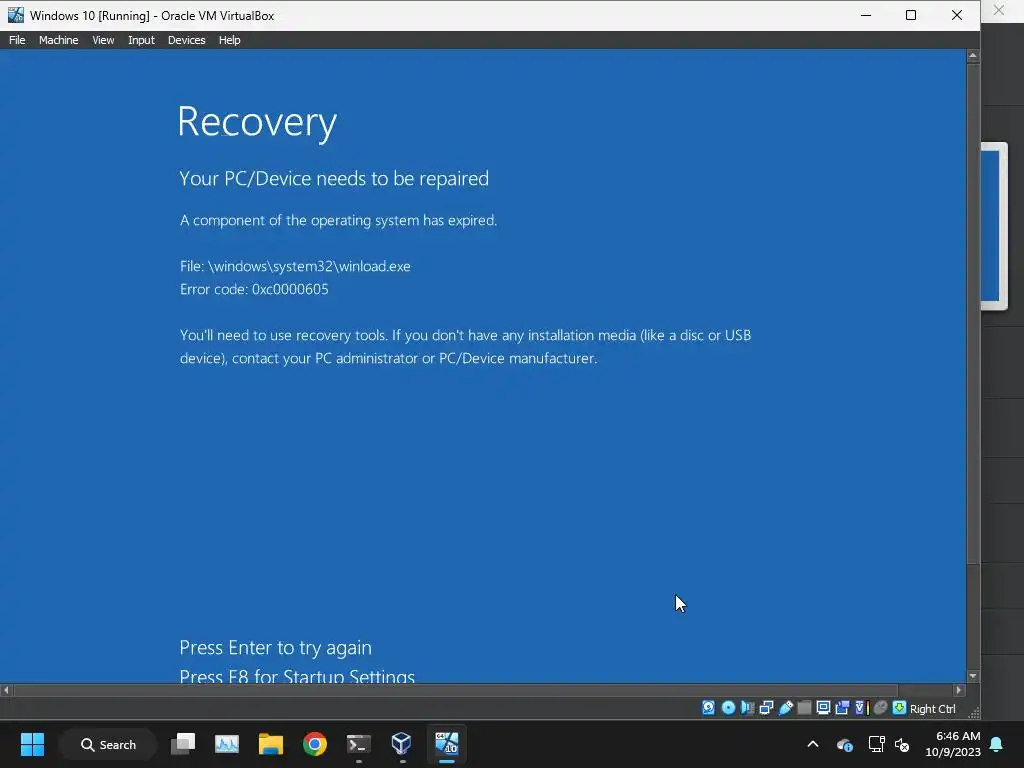Click the optical disc status icon
The height and width of the screenshot is (768, 1024).
coord(728,708)
